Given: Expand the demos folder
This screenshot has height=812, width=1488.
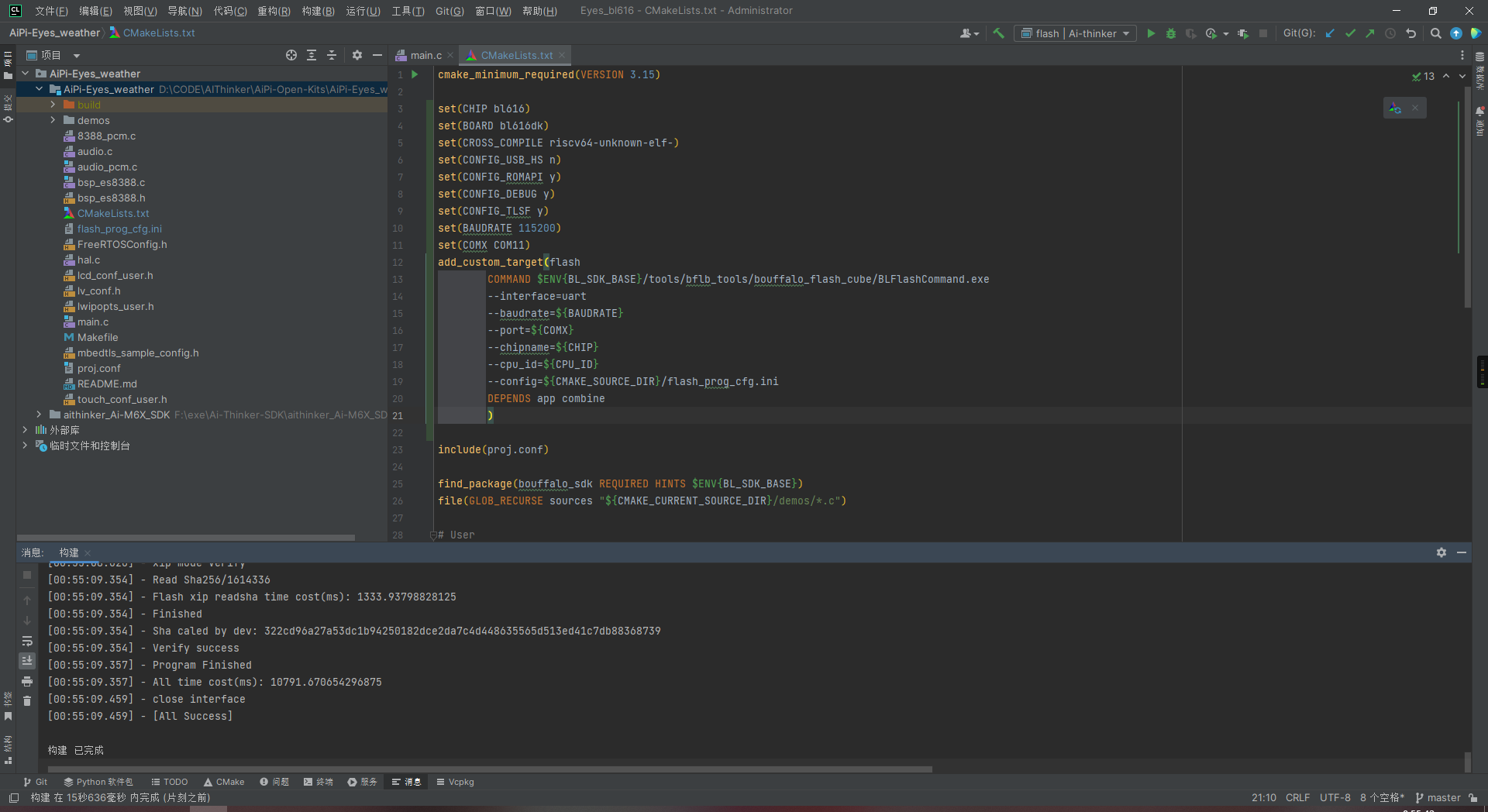Looking at the screenshot, I should (x=53, y=120).
